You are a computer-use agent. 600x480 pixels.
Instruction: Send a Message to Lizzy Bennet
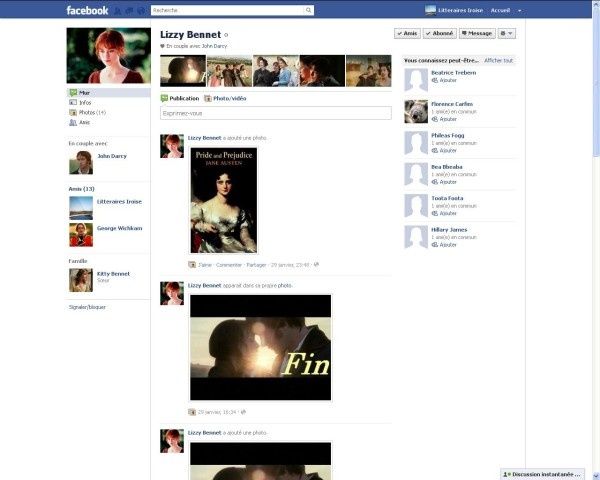(477, 33)
